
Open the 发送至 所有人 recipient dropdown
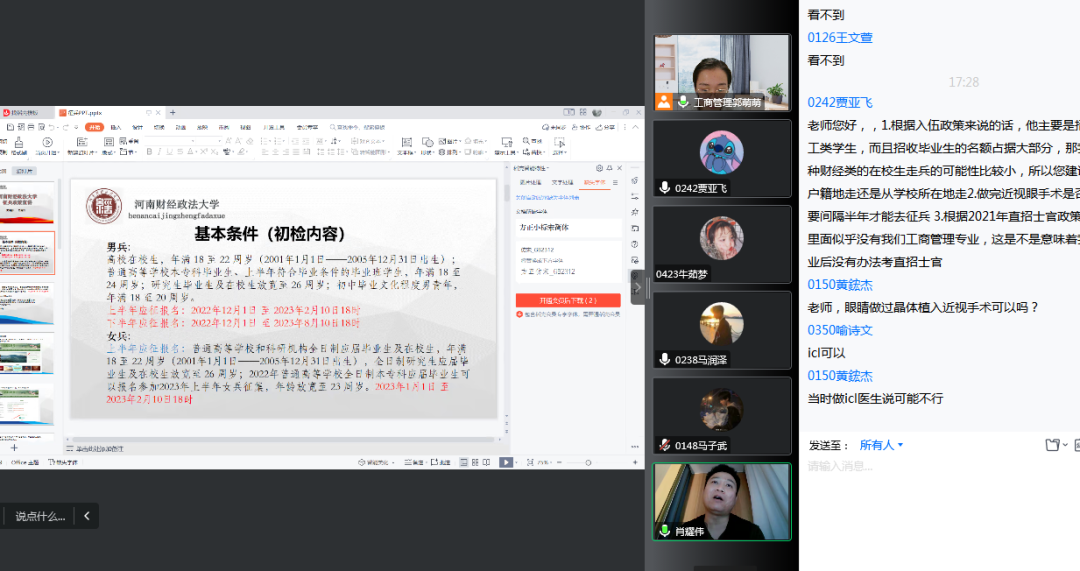click(x=881, y=445)
